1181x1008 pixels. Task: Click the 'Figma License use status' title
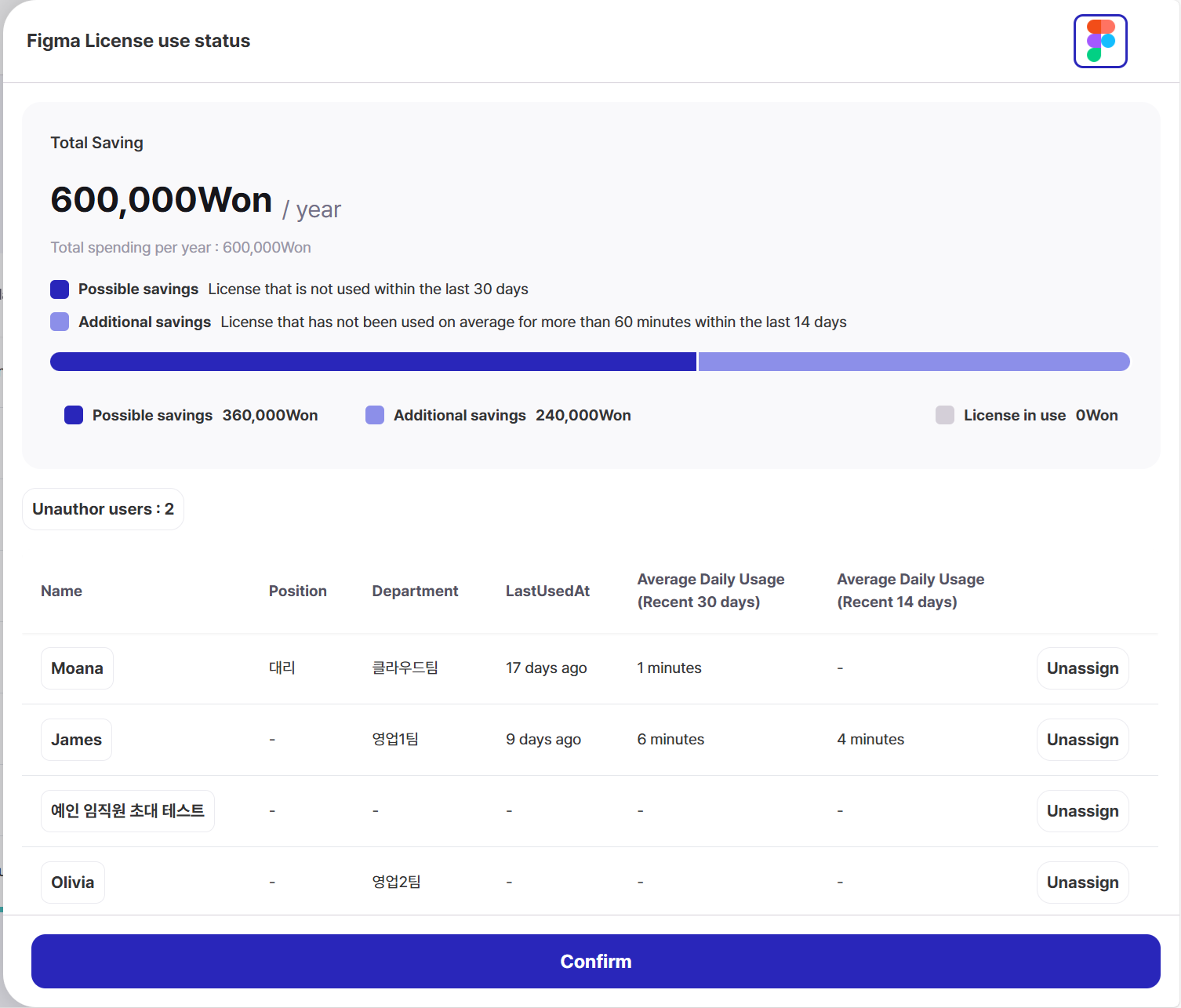[138, 41]
